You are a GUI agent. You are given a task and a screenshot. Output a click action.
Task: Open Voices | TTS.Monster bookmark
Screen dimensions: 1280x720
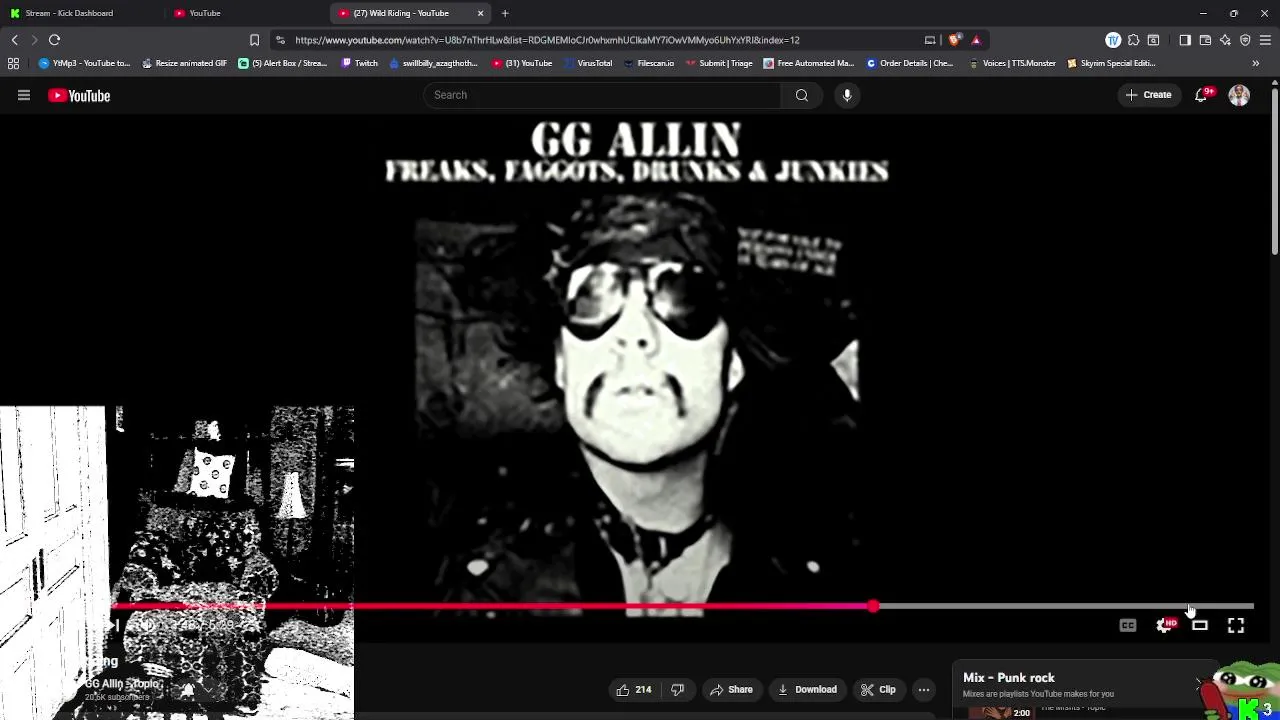pos(1012,63)
